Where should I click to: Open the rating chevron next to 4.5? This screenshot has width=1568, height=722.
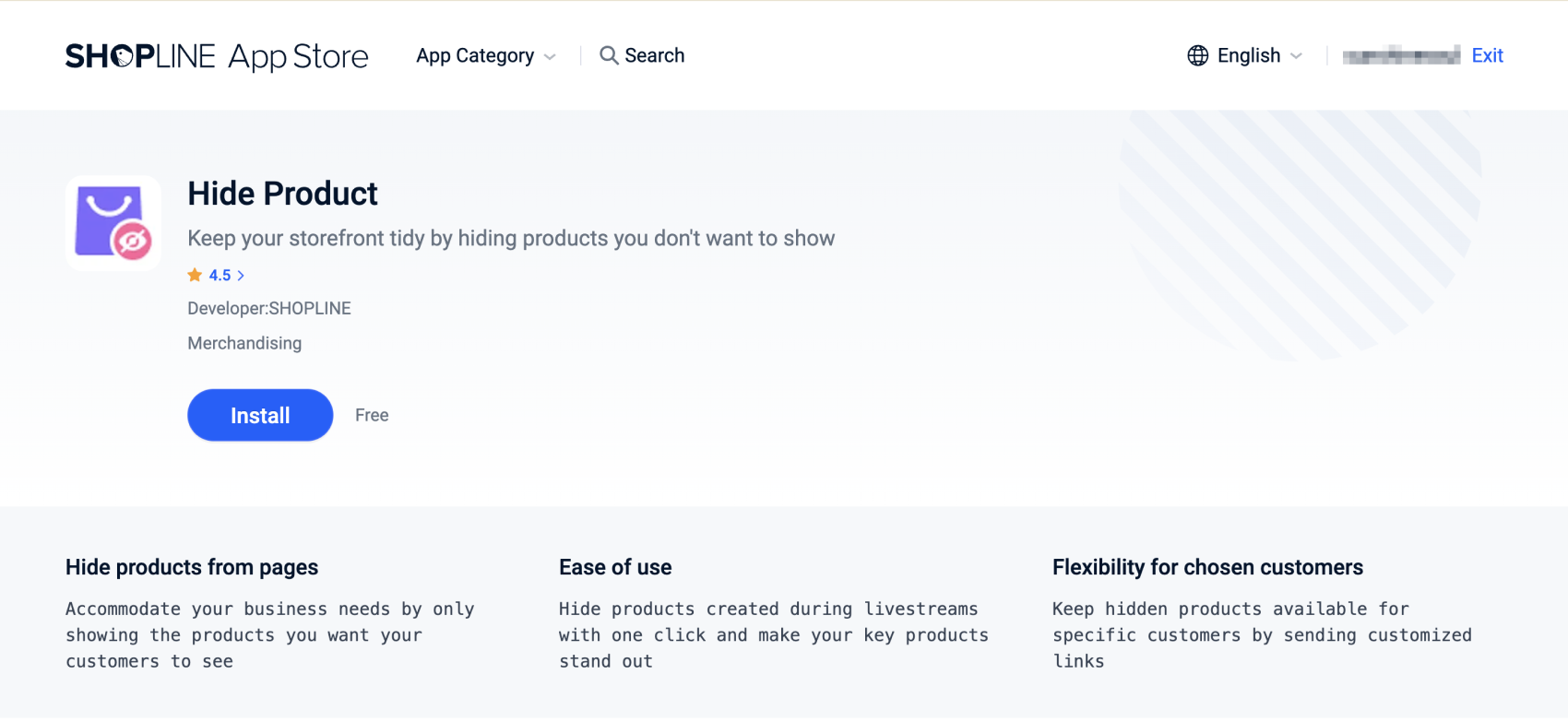(241, 276)
